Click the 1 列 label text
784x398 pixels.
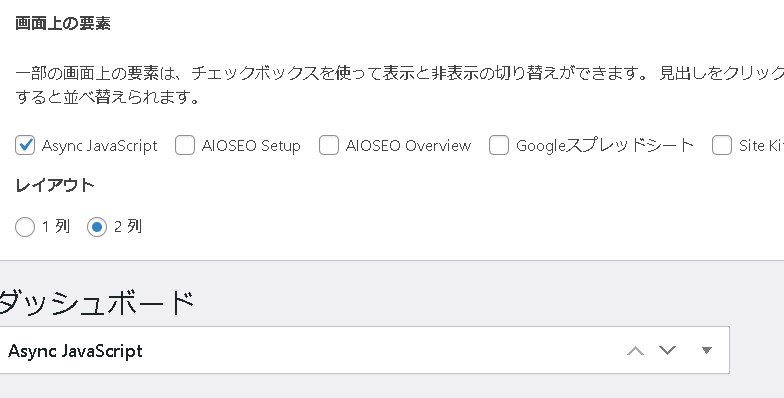point(56,226)
